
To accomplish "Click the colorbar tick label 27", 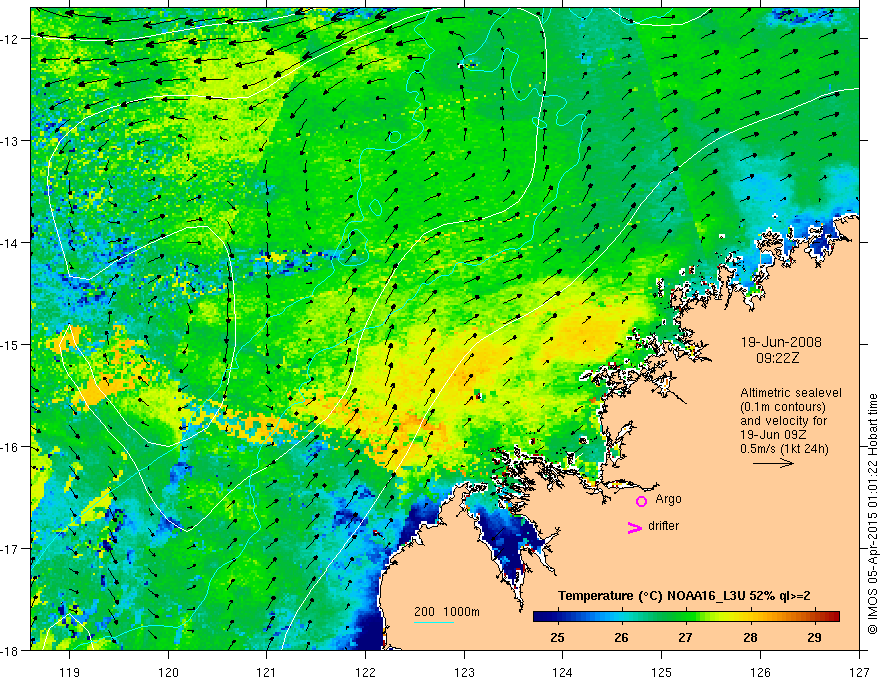I will point(685,638).
